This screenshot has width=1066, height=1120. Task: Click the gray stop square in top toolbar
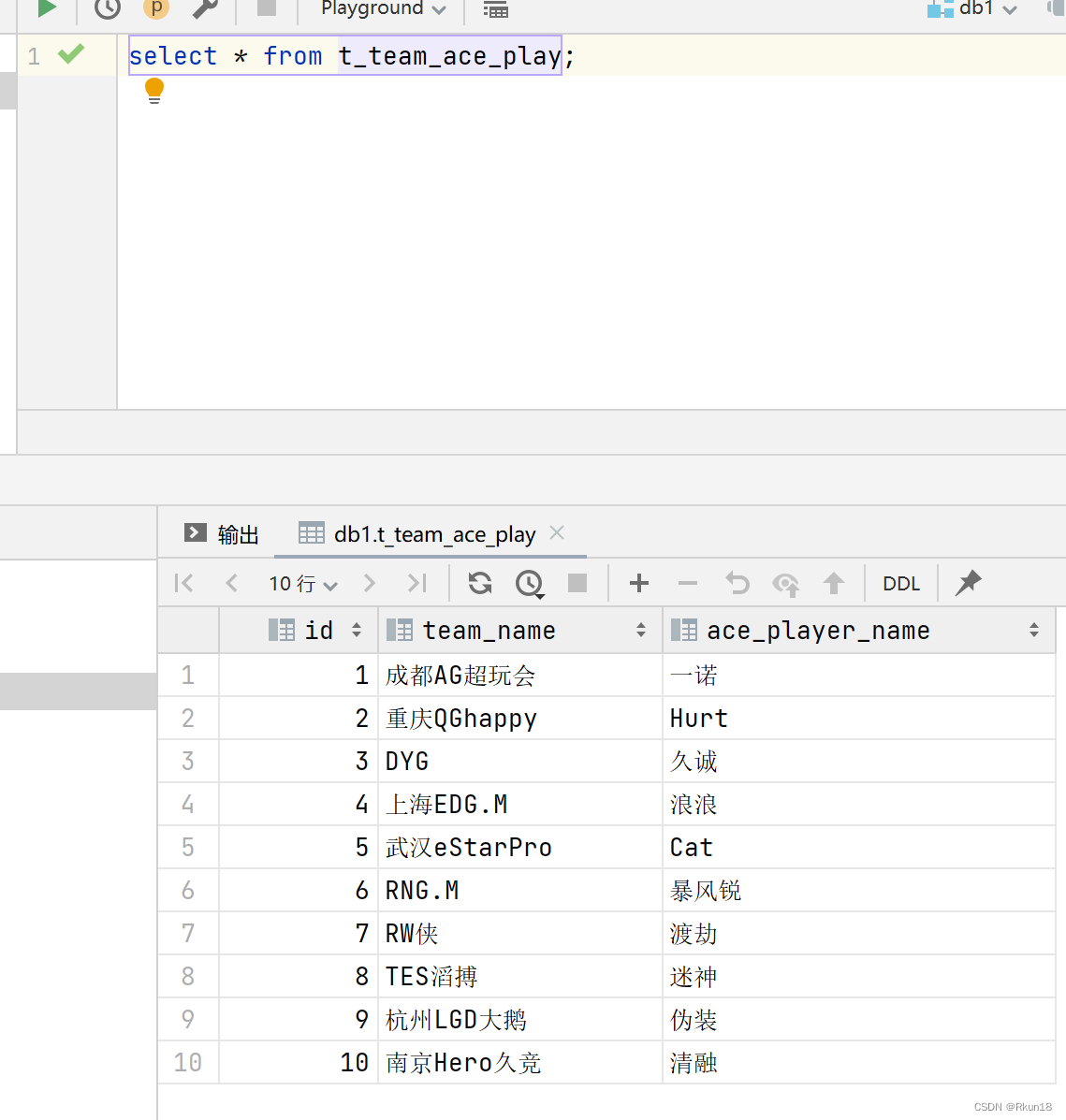click(267, 7)
